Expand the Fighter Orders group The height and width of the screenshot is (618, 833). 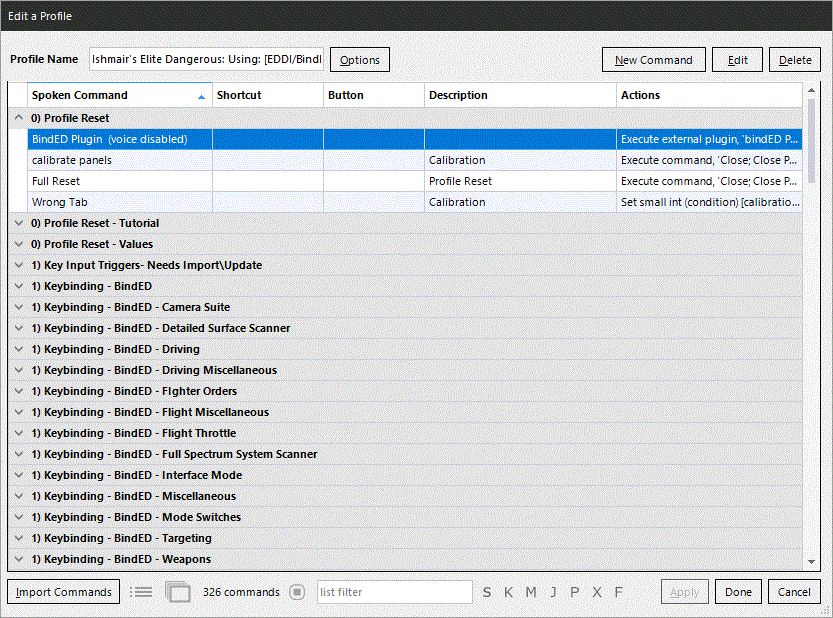pyautogui.click(x=19, y=391)
